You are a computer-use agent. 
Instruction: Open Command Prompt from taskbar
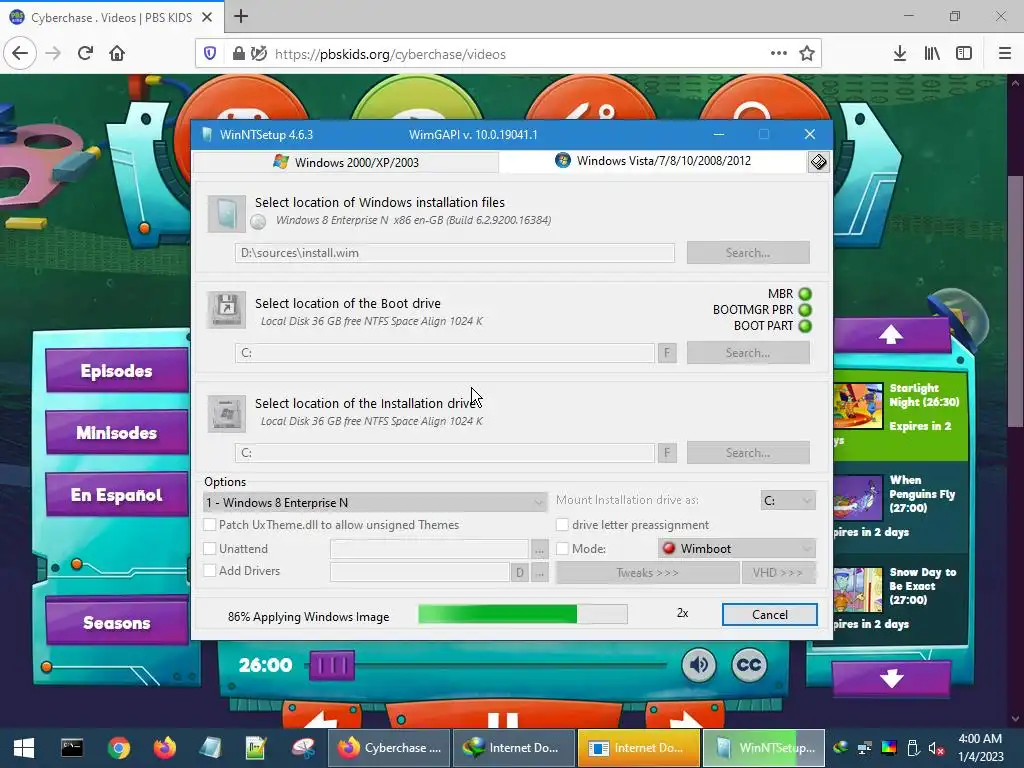click(x=72, y=748)
